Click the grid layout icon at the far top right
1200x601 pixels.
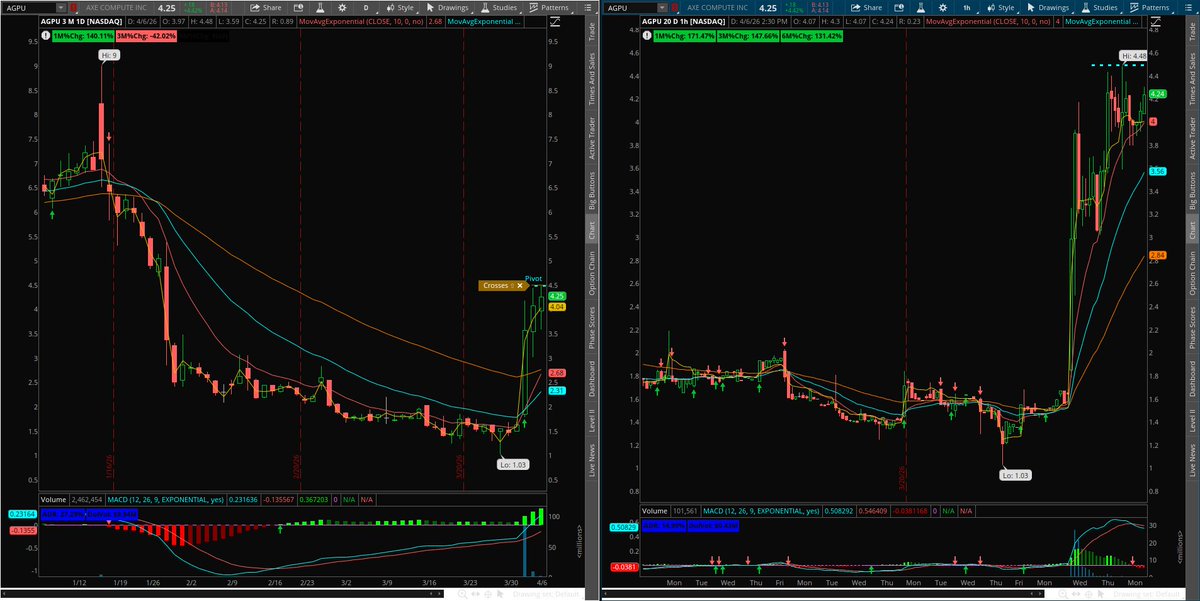(x=1186, y=6)
